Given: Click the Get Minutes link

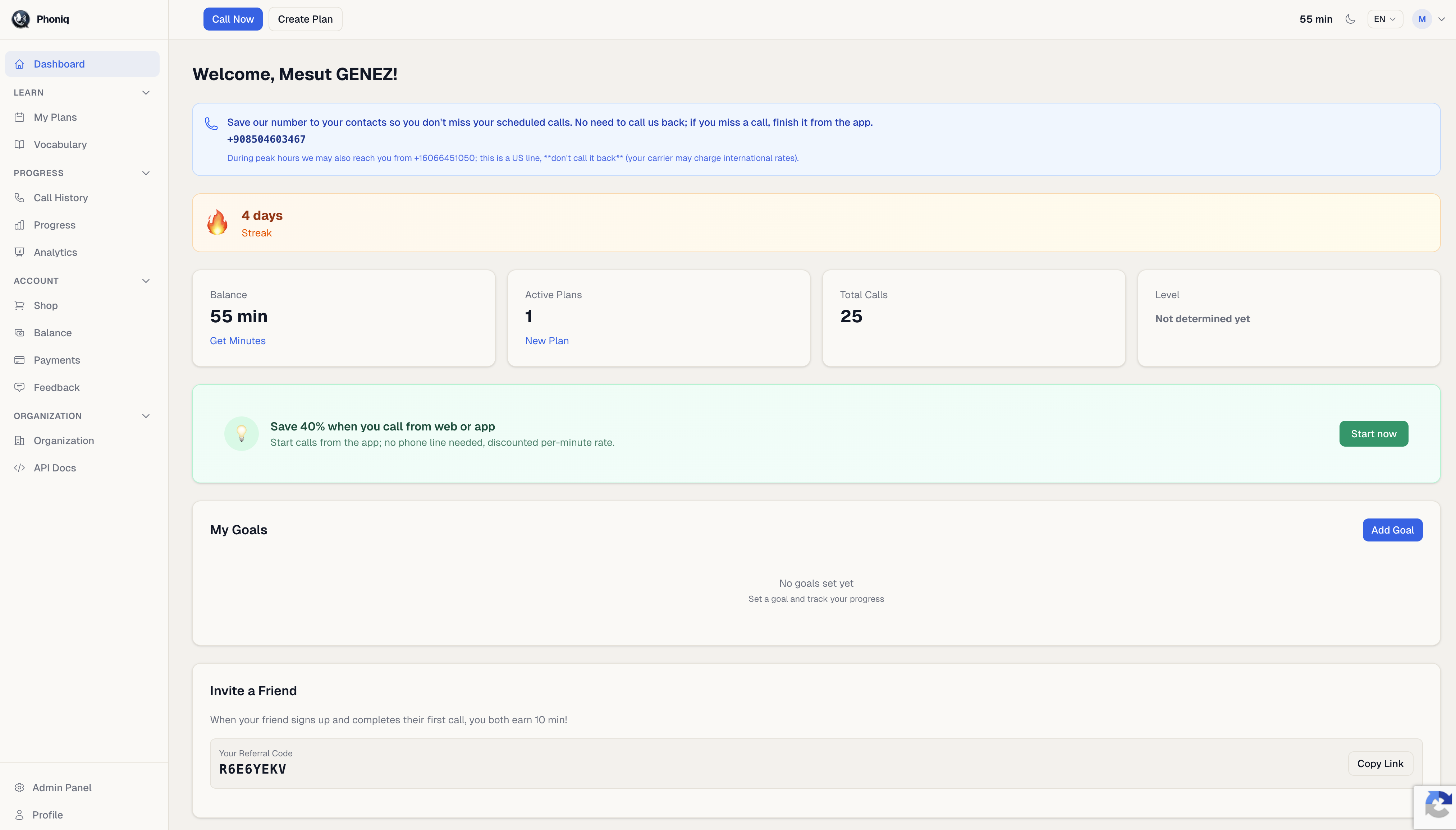Looking at the screenshot, I should tap(237, 340).
